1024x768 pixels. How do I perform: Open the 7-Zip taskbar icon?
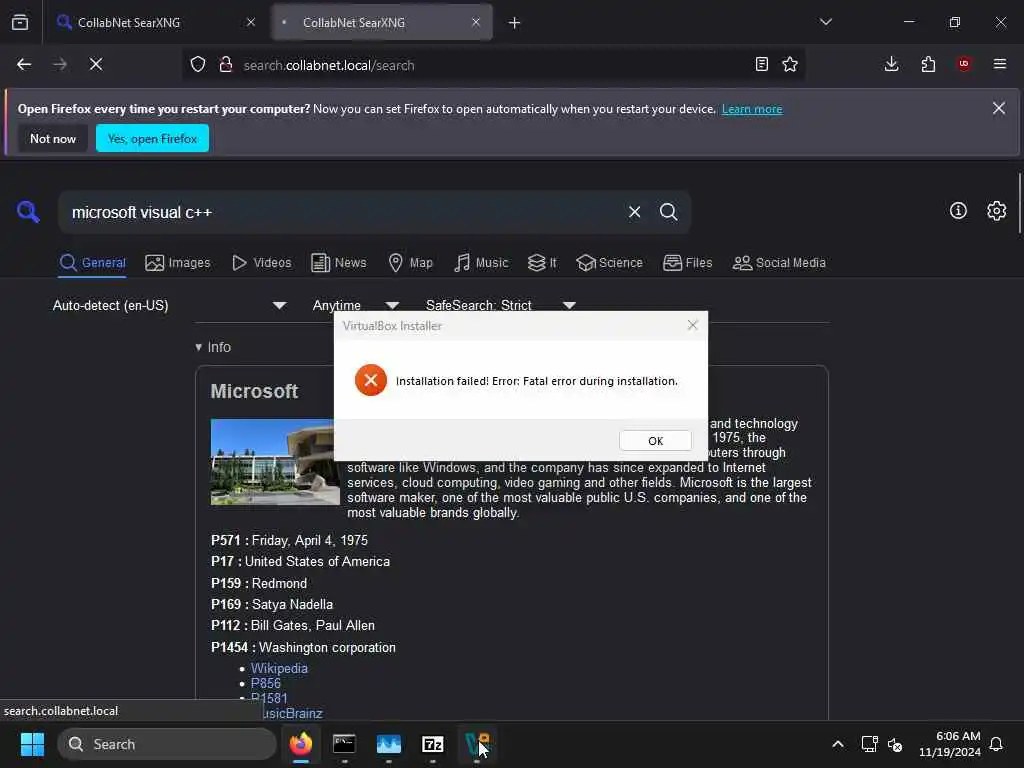pos(432,744)
